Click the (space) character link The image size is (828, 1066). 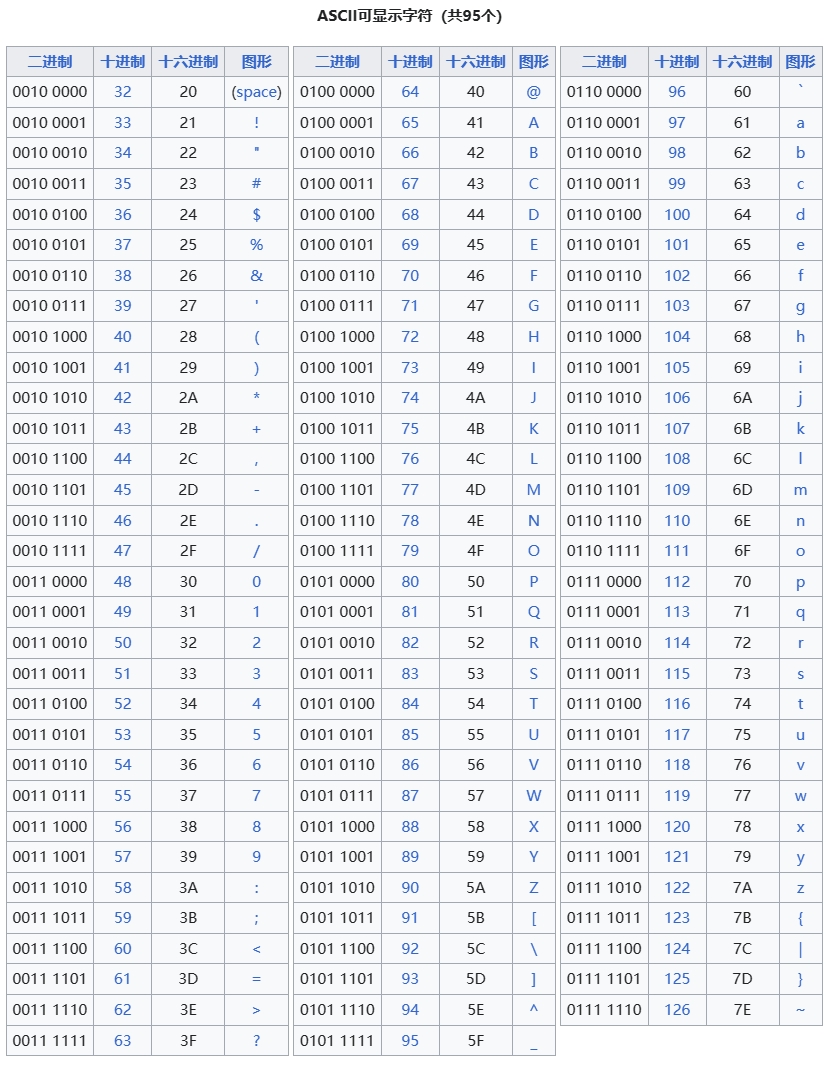pos(256,92)
